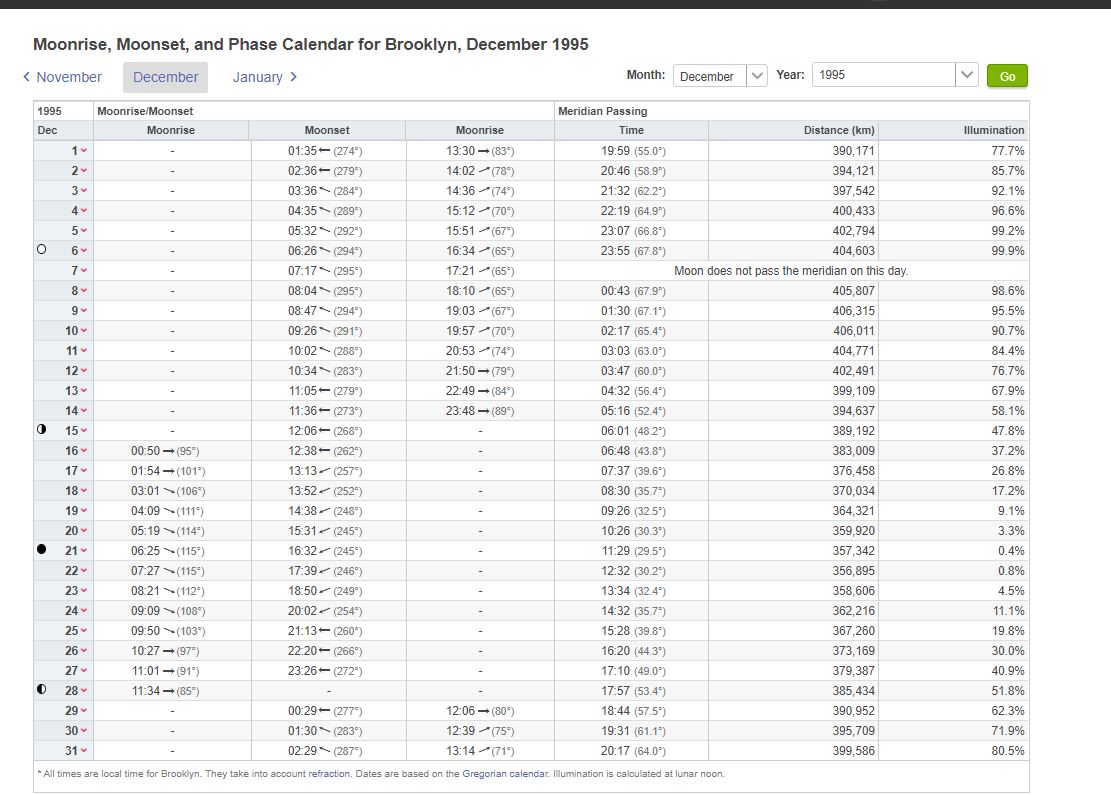
Task: Select the illumination value 0.4%
Action: [1011, 551]
